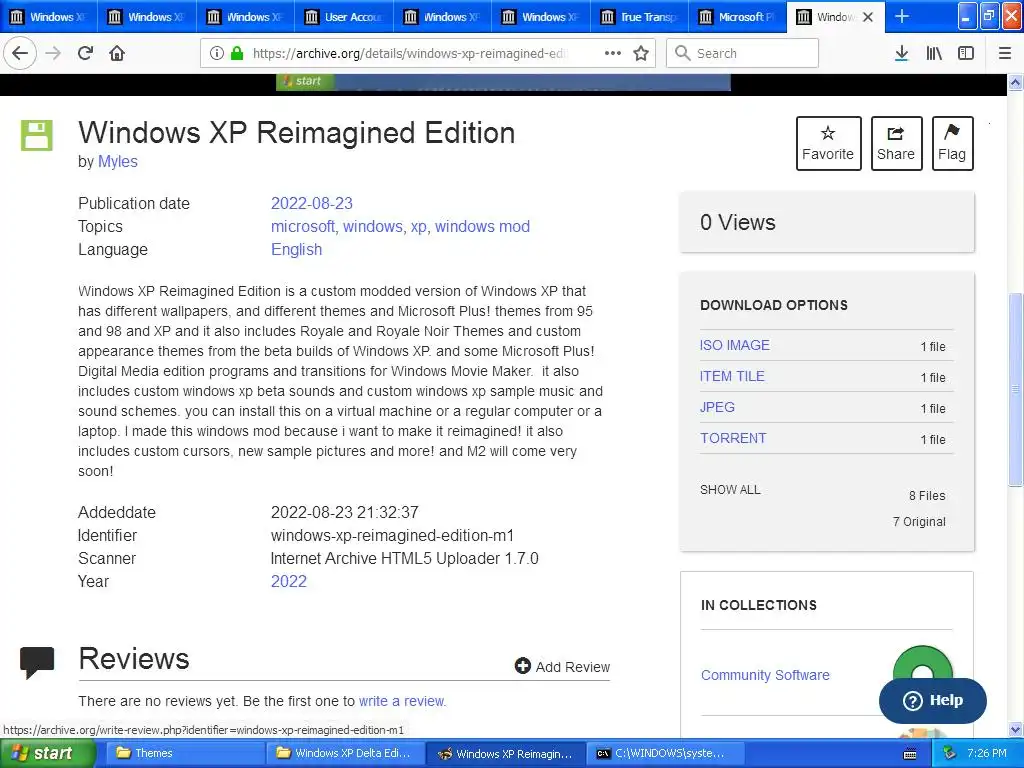This screenshot has height=768, width=1024.
Task: Favorite this archive item
Action: (828, 143)
